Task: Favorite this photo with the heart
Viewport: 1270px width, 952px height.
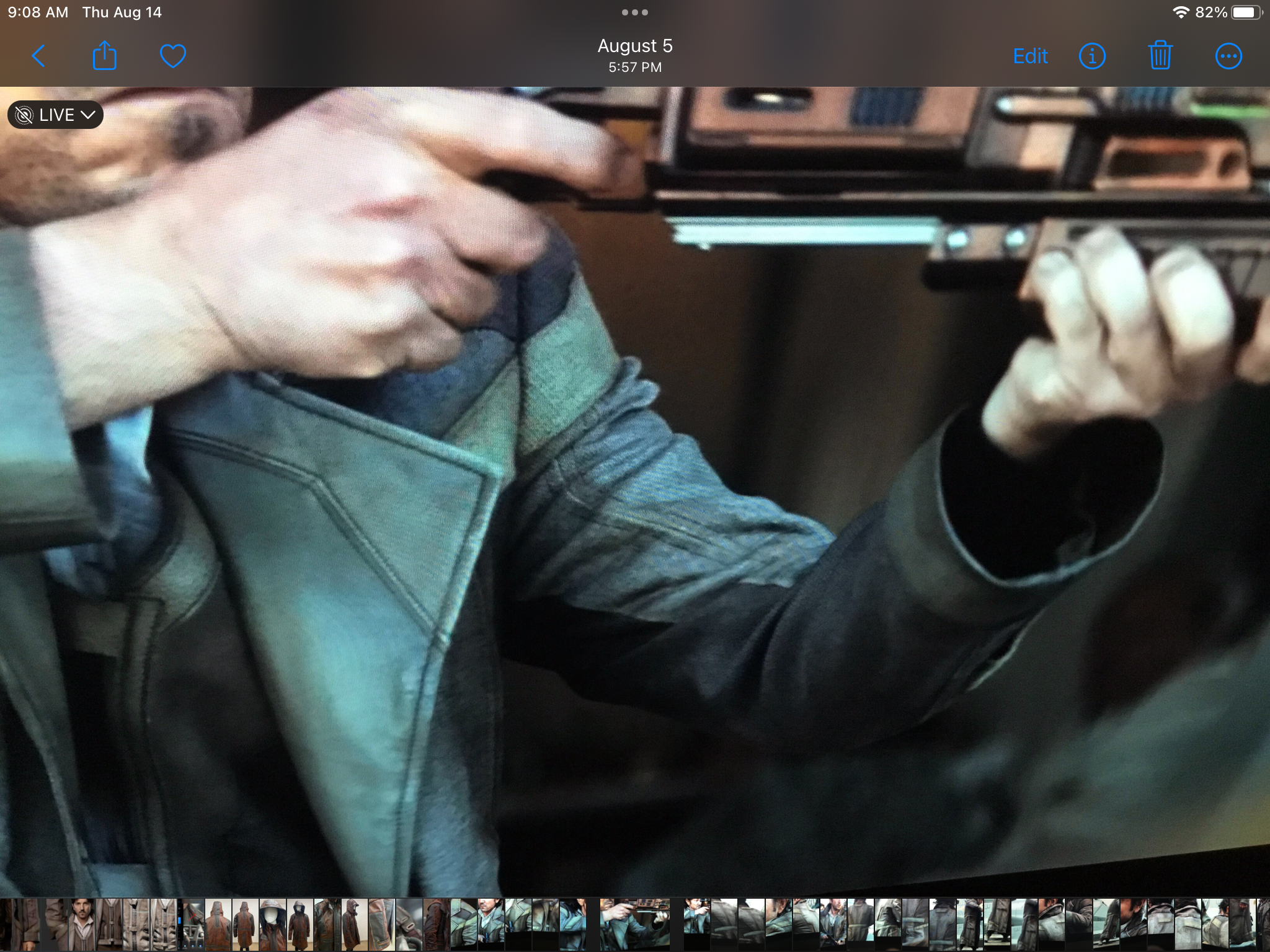Action: pyautogui.click(x=172, y=56)
